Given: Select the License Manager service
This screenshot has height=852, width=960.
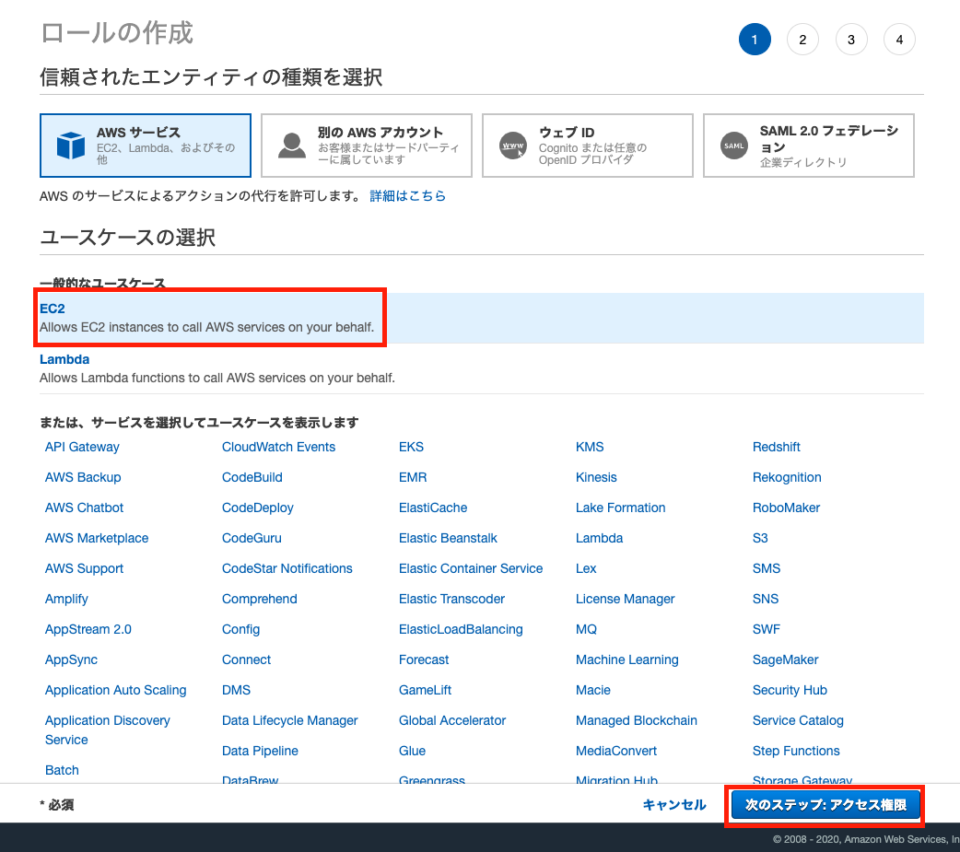Looking at the screenshot, I should (625, 599).
